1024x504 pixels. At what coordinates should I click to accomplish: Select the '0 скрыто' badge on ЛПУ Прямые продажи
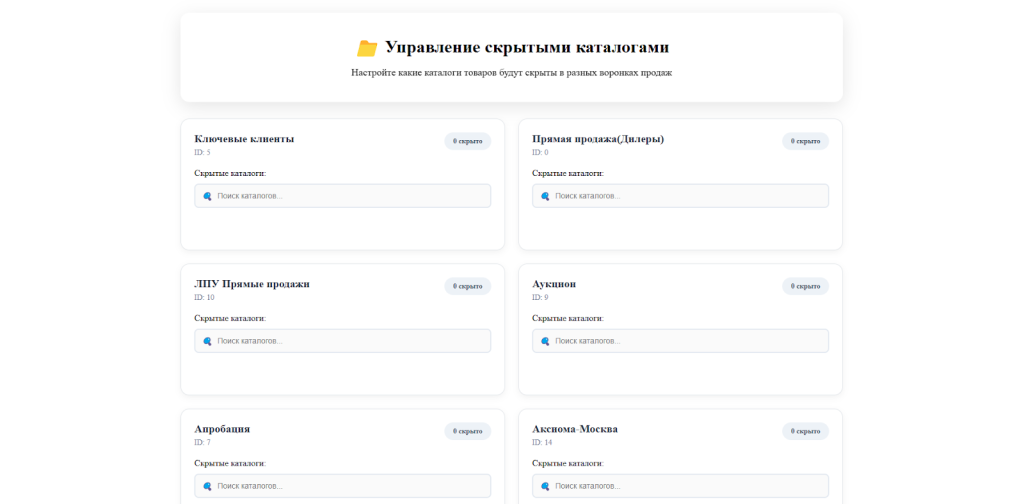click(x=467, y=286)
